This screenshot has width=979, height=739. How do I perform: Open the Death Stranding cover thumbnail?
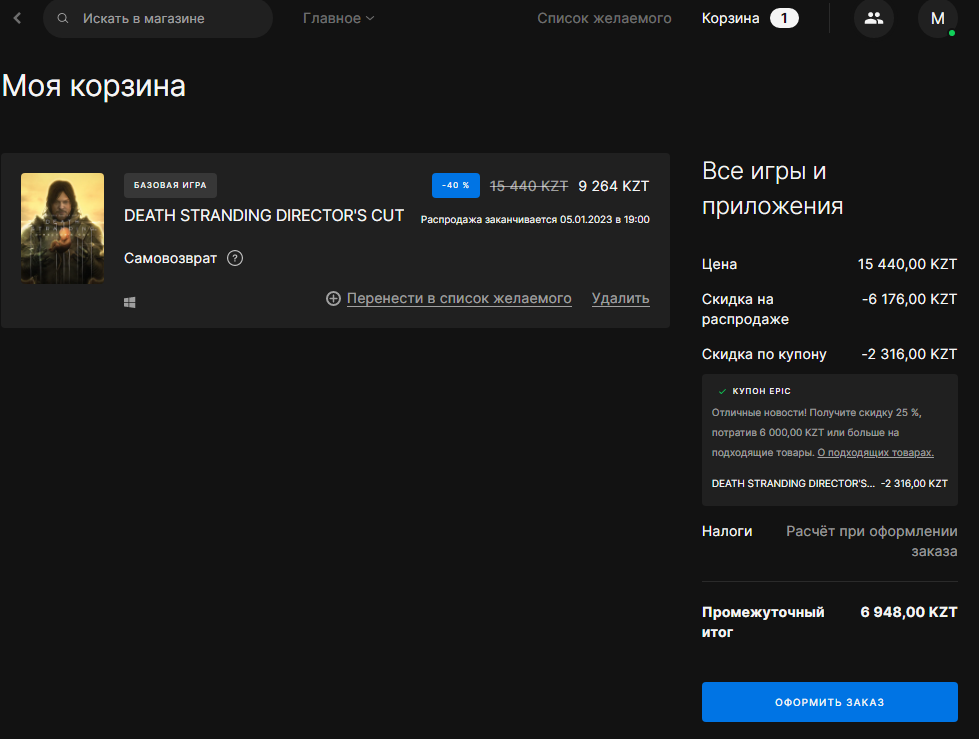[62, 228]
